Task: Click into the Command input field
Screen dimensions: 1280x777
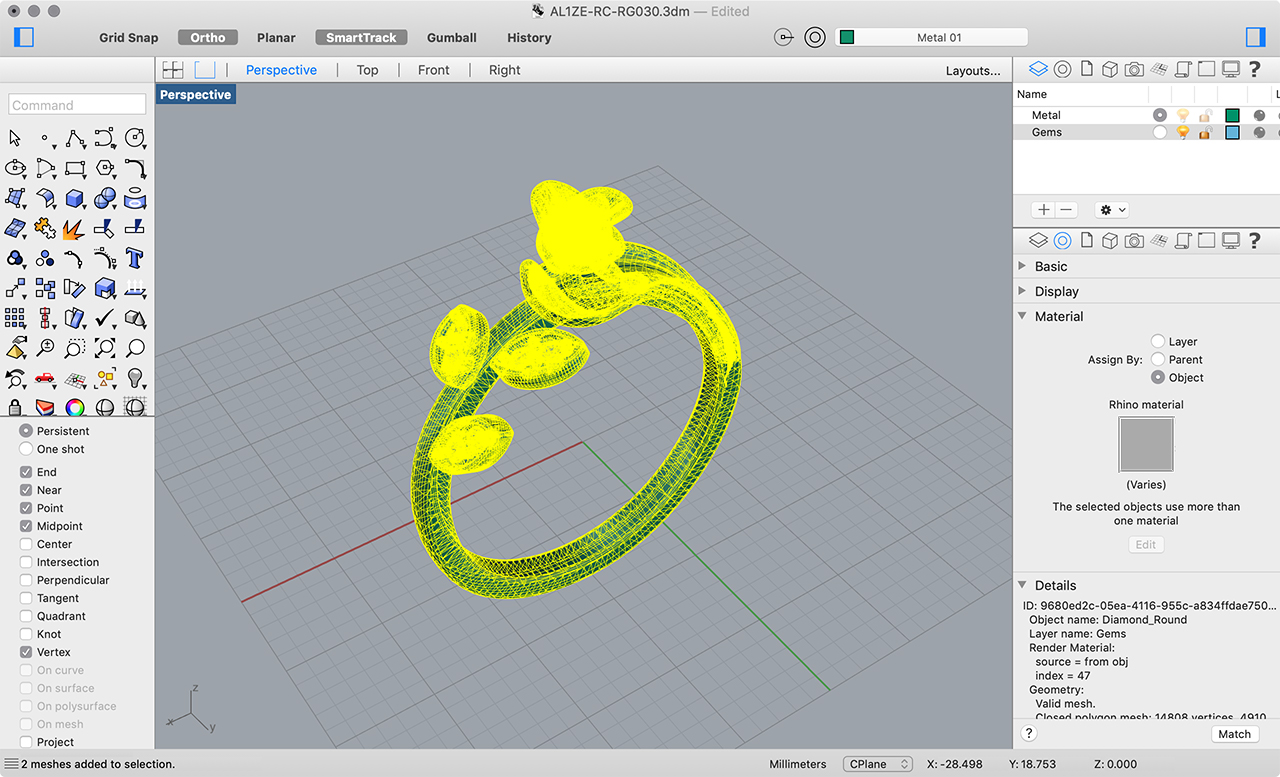Action: tap(77, 105)
